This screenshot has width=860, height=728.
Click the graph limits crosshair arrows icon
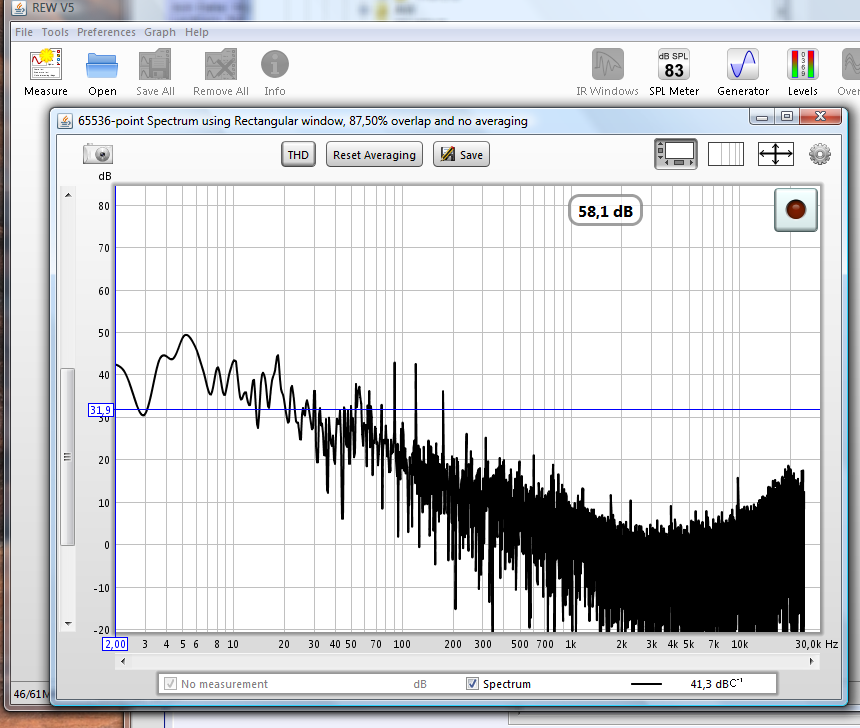(x=775, y=154)
